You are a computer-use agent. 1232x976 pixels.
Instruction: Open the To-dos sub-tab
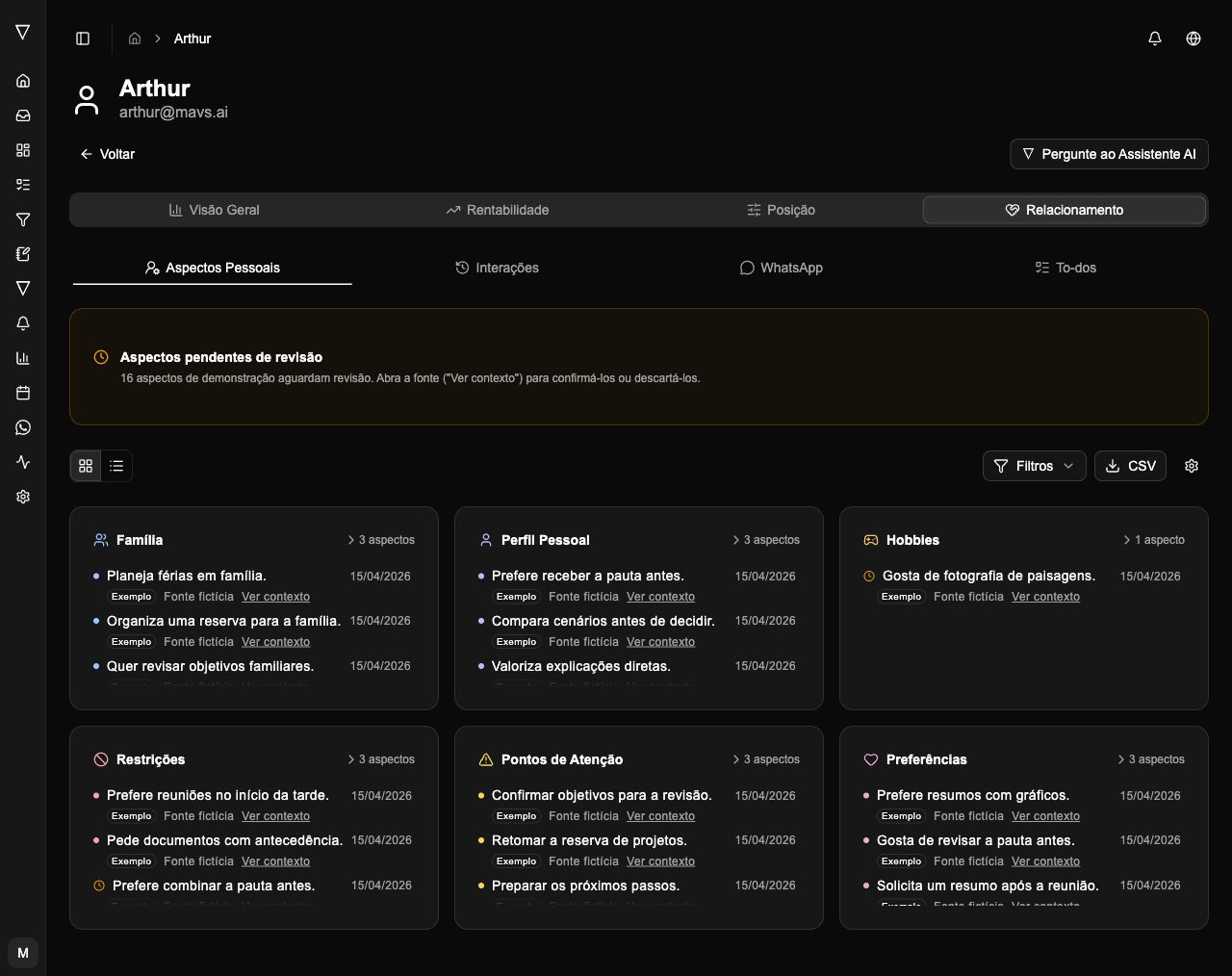tap(1065, 268)
